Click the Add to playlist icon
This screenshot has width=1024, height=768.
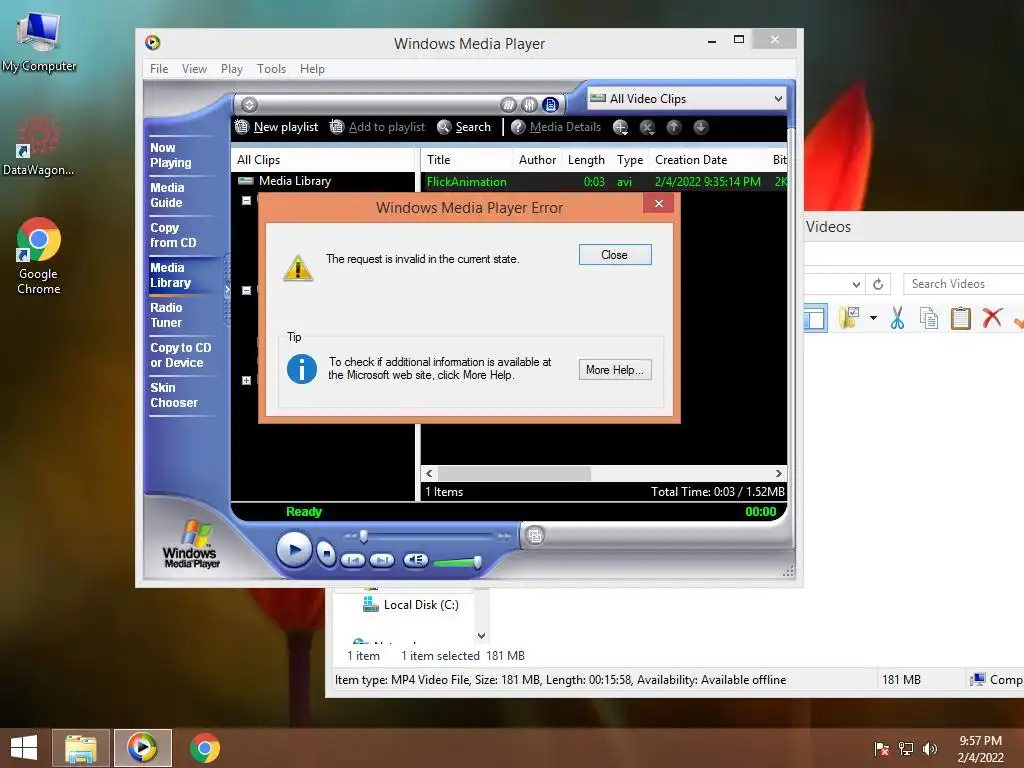337,127
